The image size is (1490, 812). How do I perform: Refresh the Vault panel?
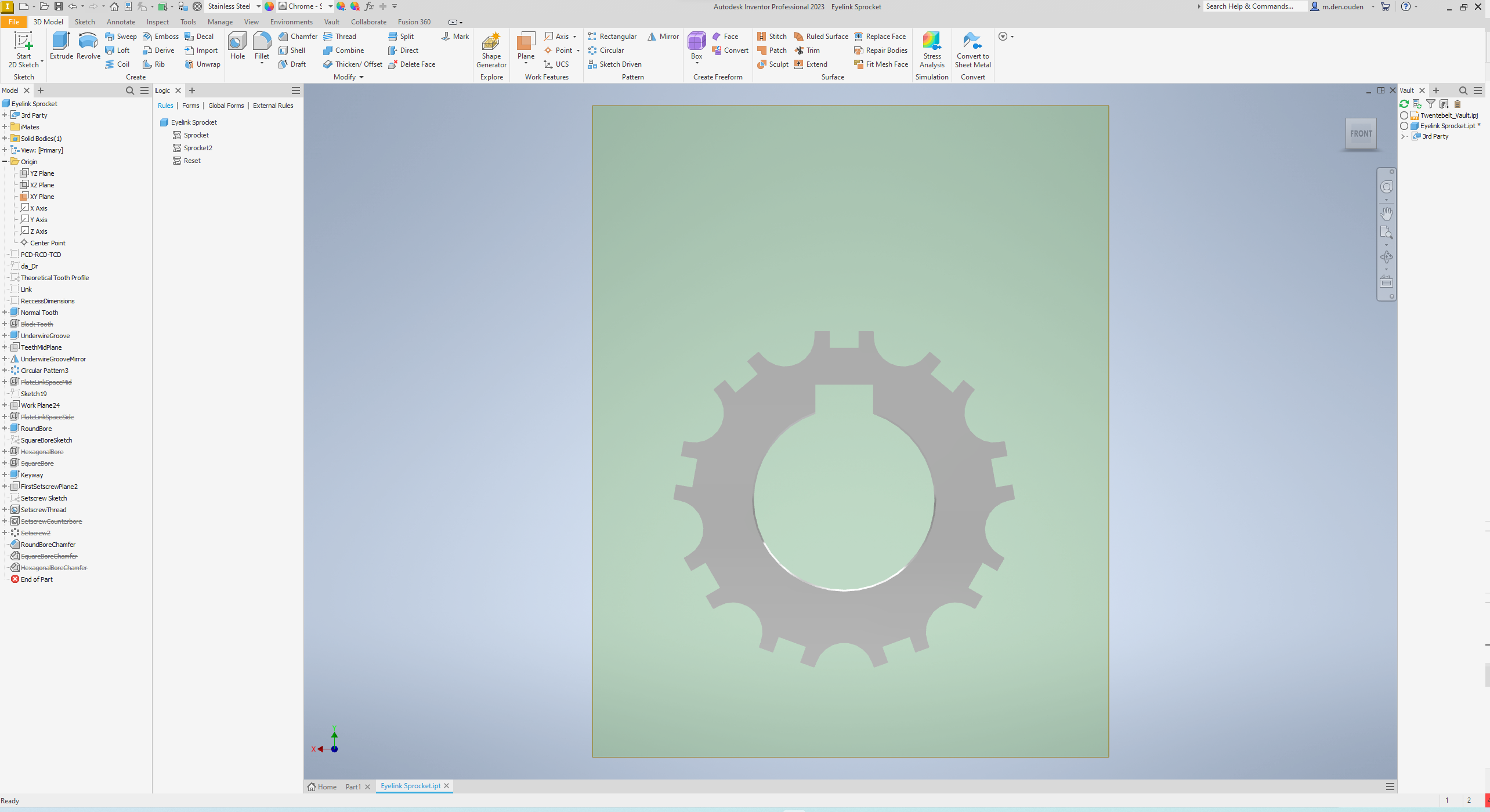click(1404, 104)
